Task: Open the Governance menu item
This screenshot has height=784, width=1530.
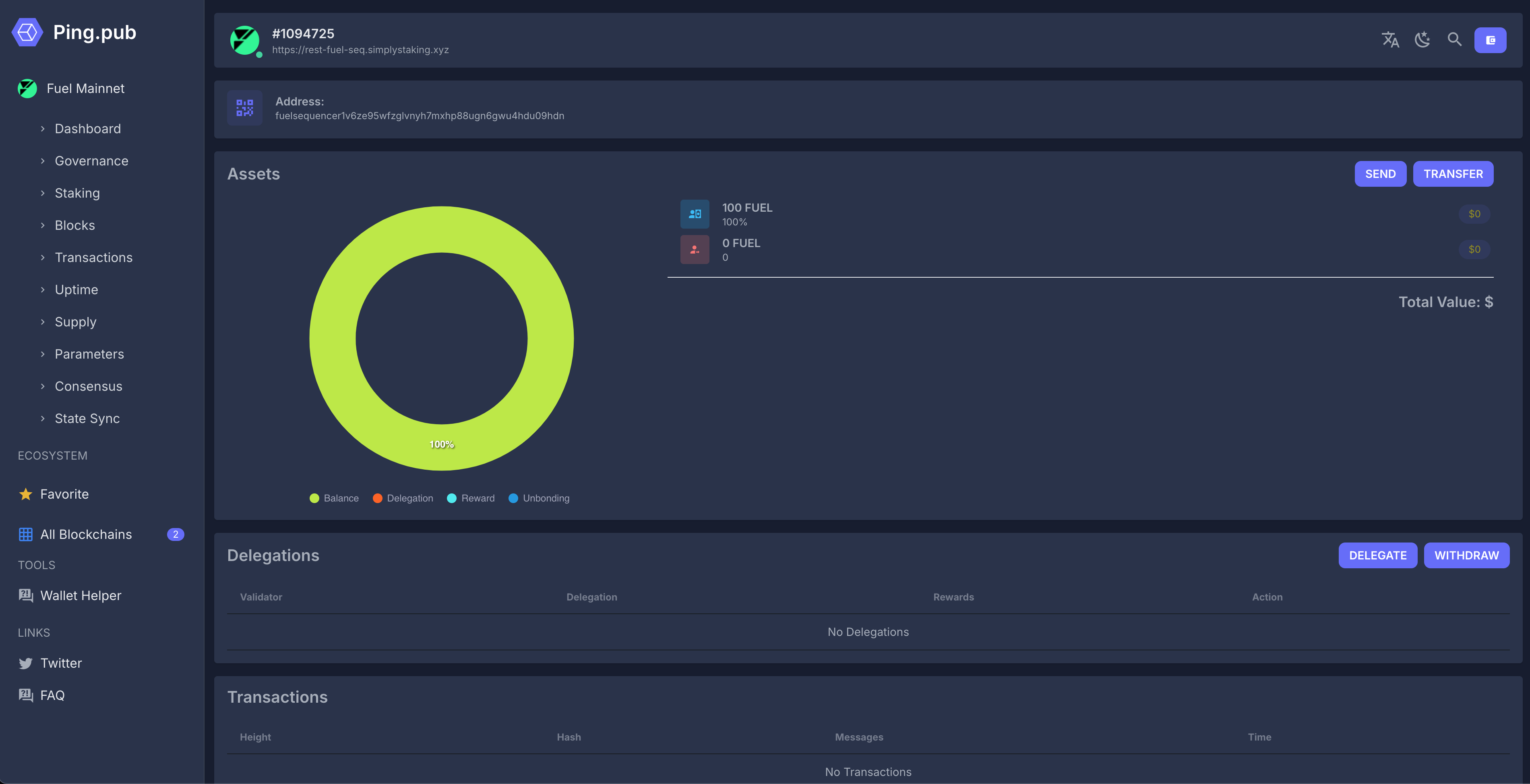Action: 91,161
